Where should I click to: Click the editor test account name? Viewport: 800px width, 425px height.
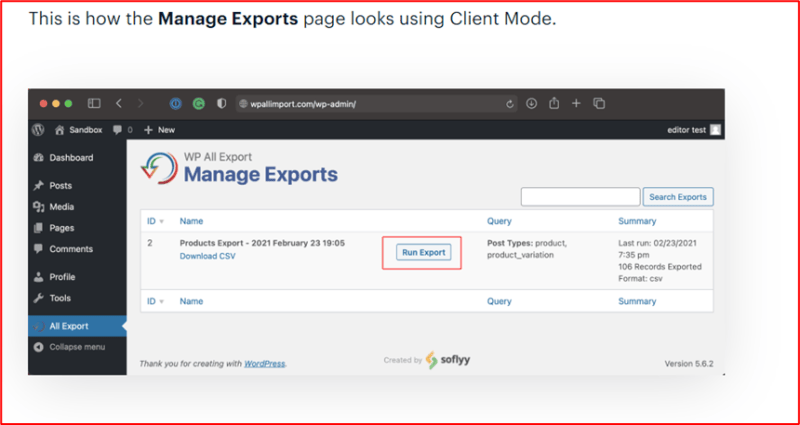(x=686, y=130)
